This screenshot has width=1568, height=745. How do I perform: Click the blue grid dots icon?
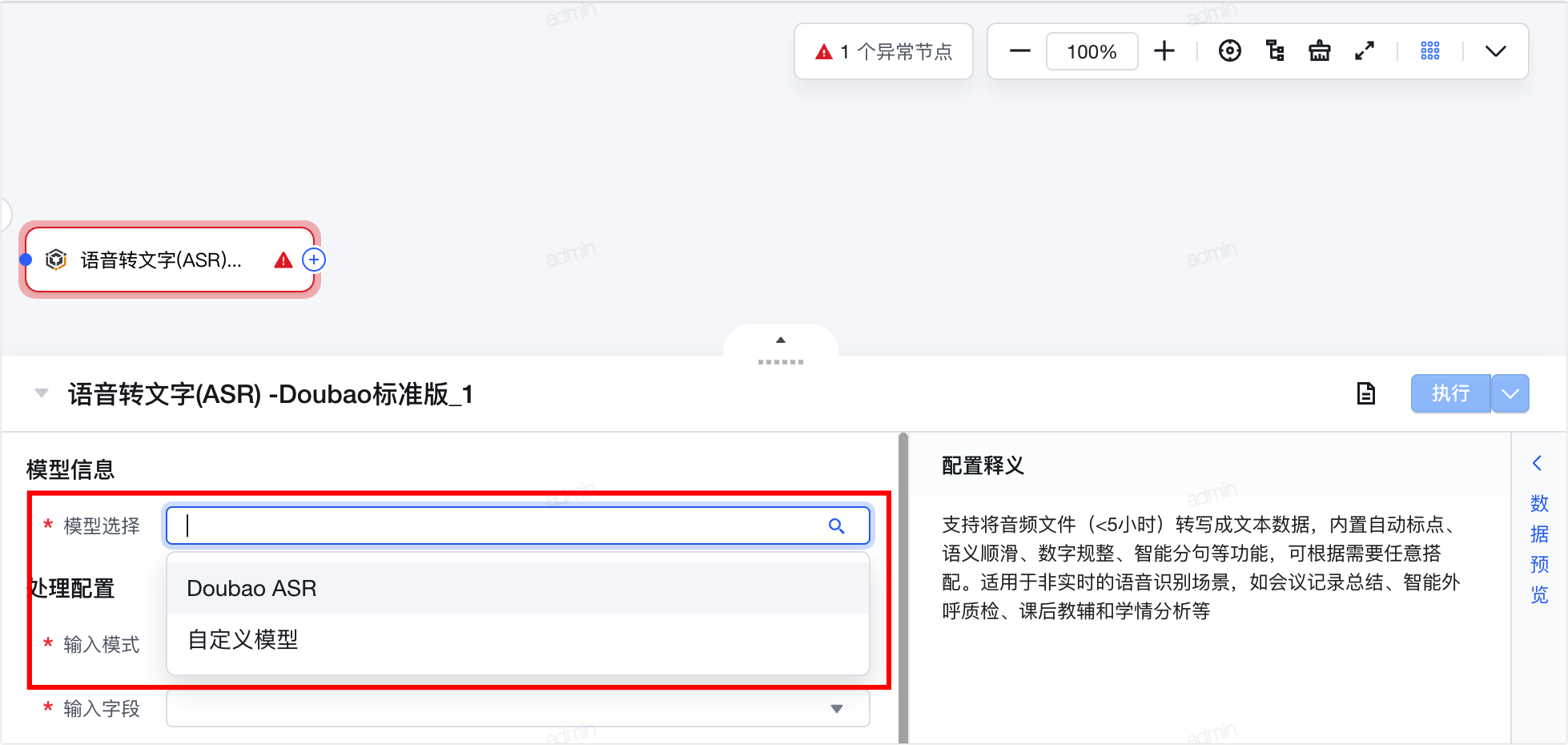[1430, 51]
